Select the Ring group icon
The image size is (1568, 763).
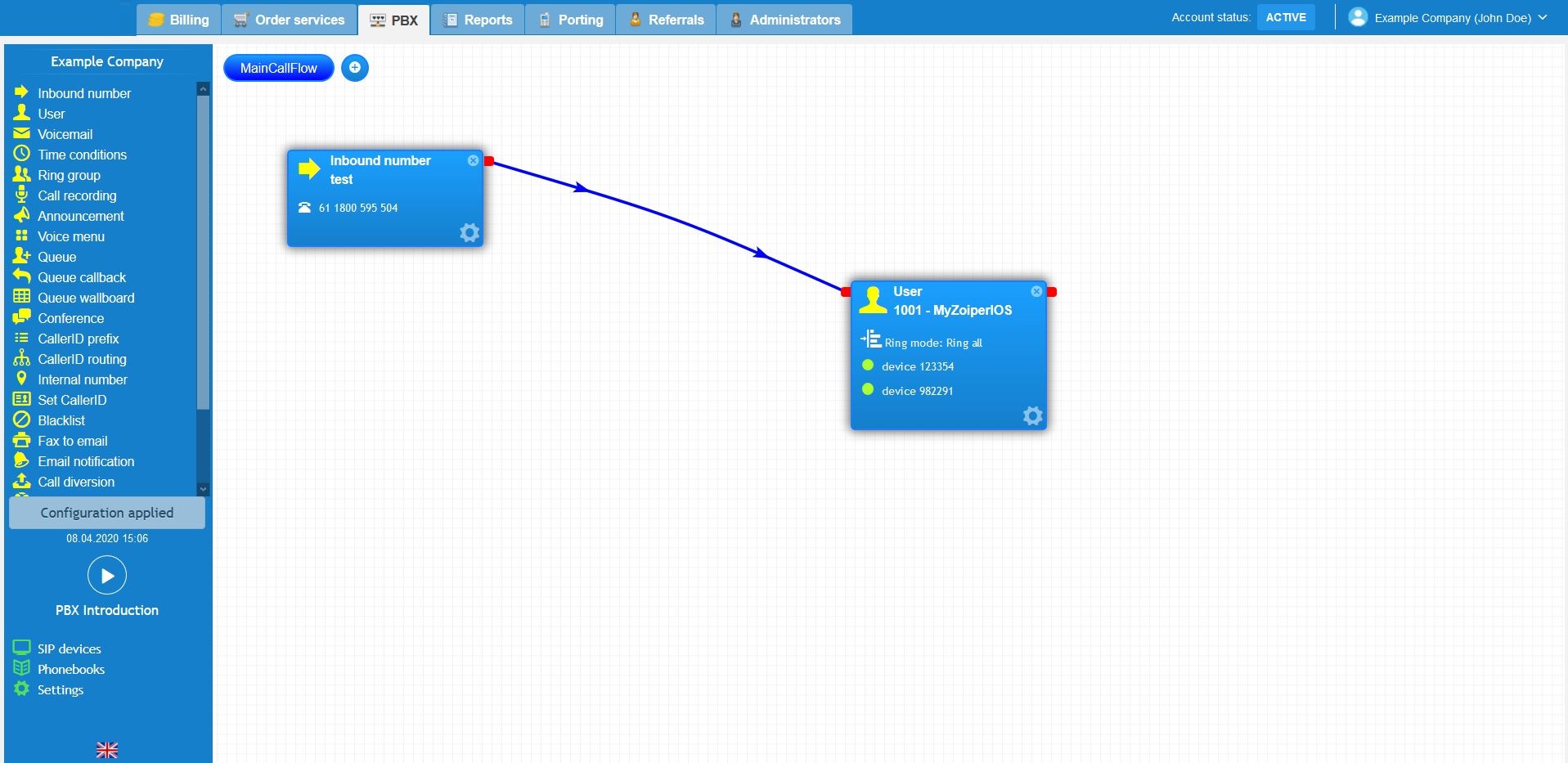pyautogui.click(x=21, y=174)
